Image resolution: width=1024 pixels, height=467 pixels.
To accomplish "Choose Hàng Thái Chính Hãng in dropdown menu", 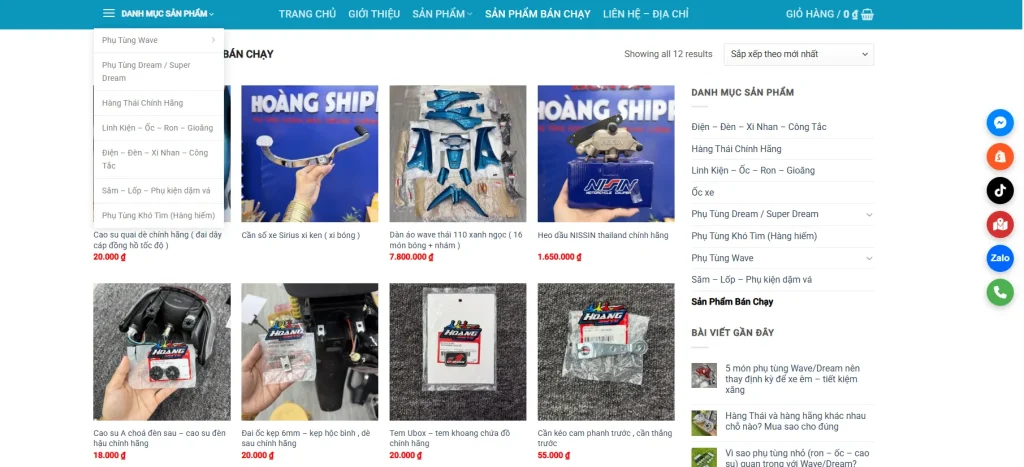I will point(142,103).
